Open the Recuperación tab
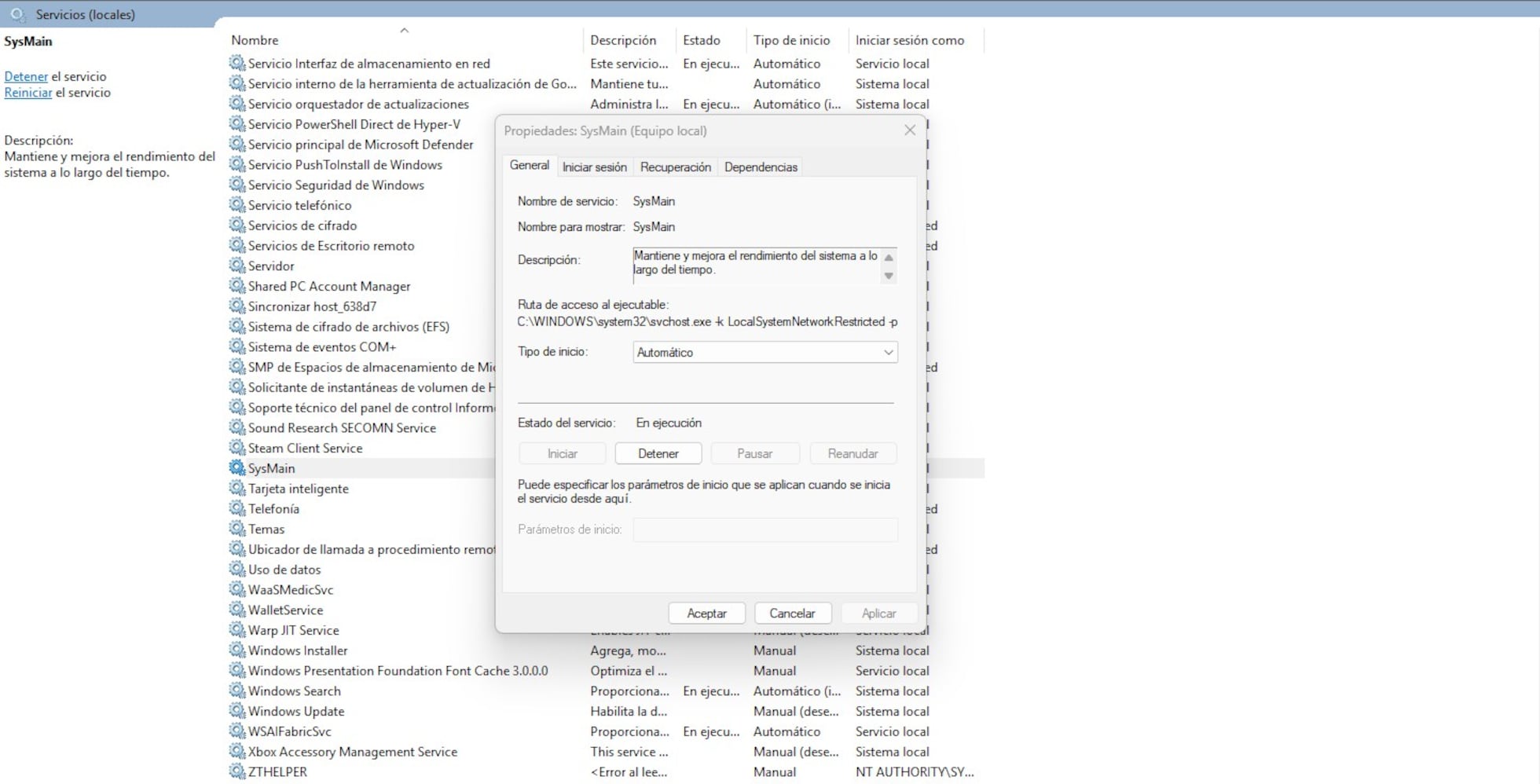 [x=675, y=167]
